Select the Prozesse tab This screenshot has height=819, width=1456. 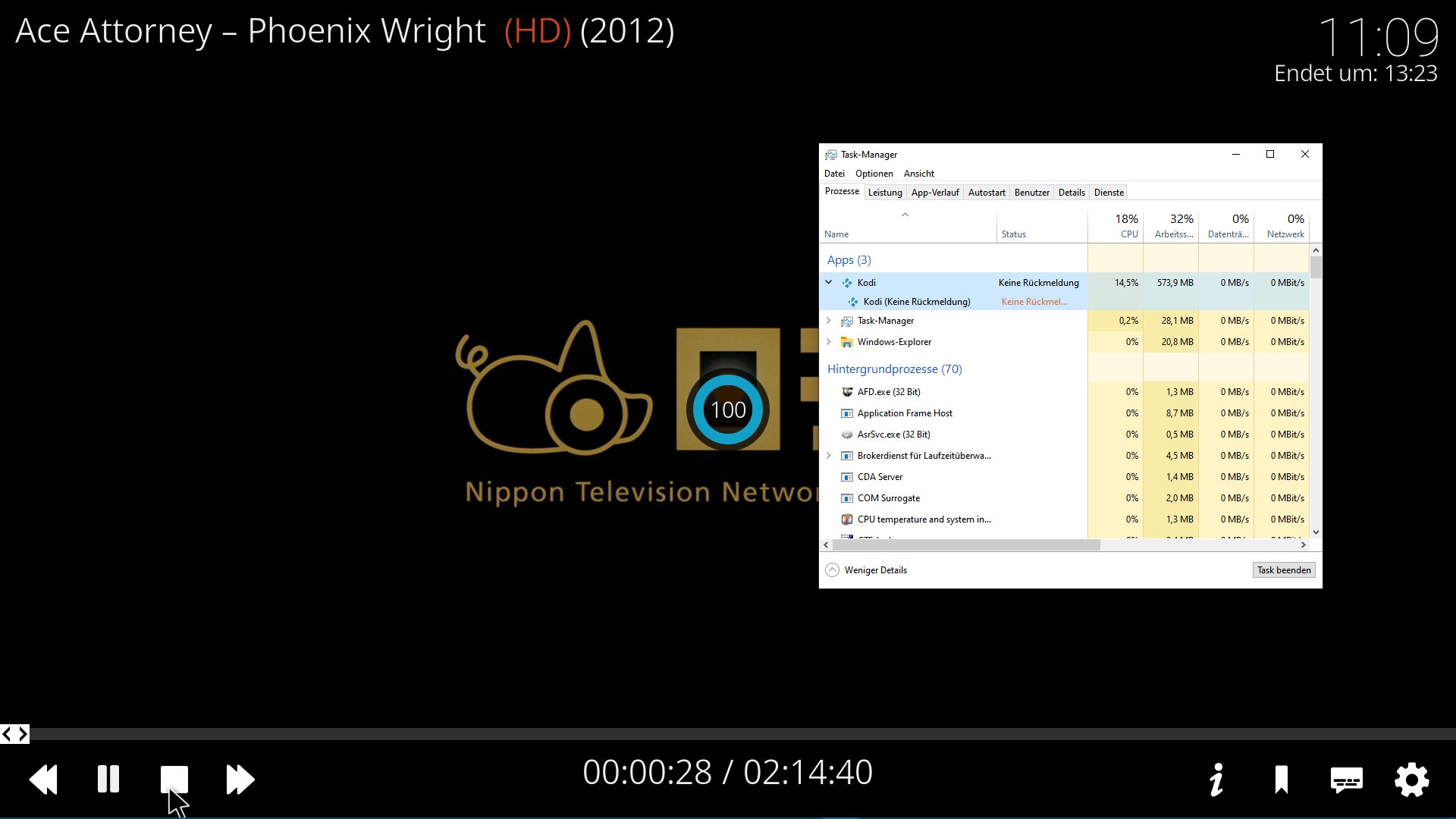[x=842, y=191]
